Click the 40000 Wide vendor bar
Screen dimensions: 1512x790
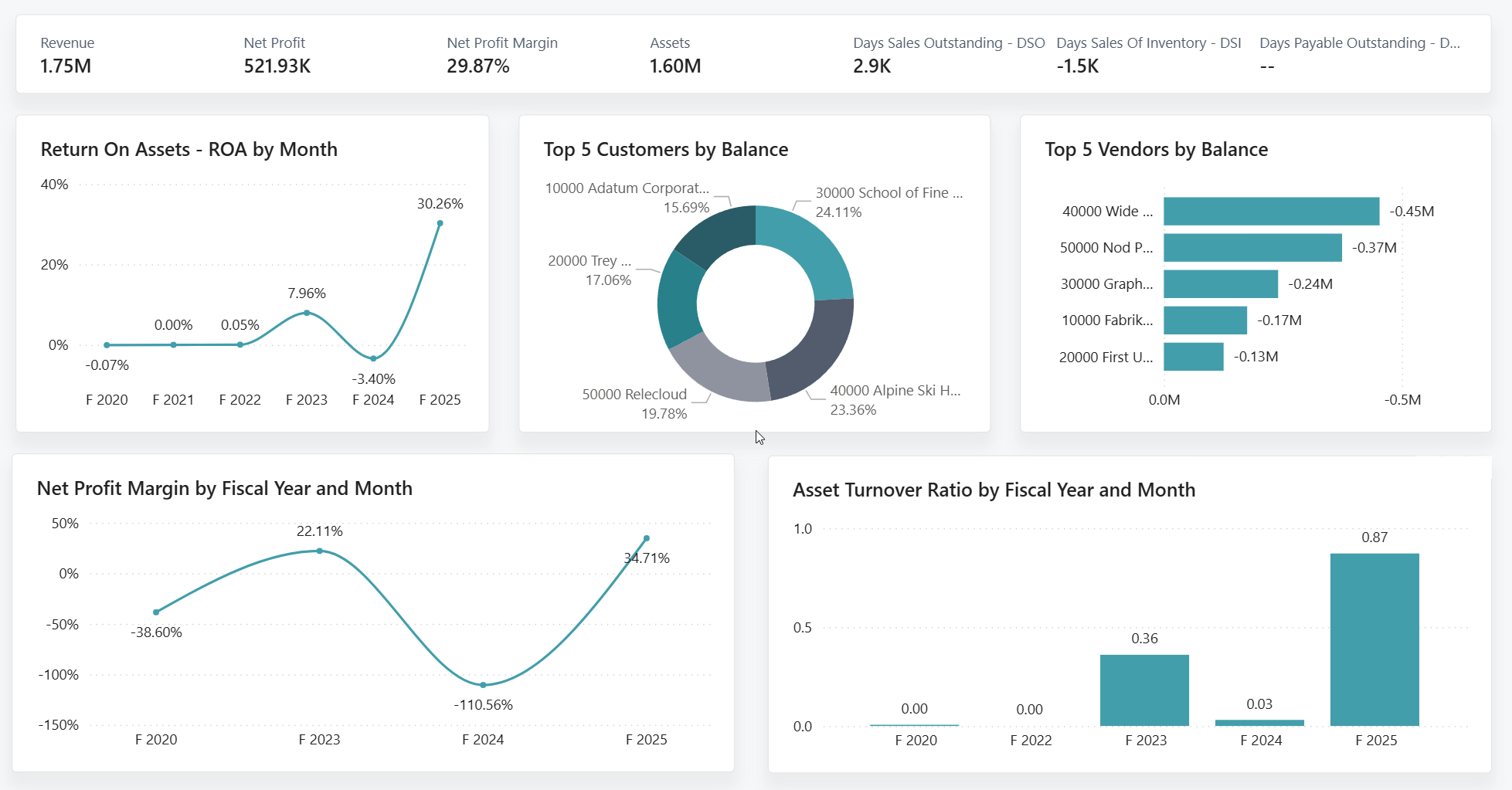1271,212
